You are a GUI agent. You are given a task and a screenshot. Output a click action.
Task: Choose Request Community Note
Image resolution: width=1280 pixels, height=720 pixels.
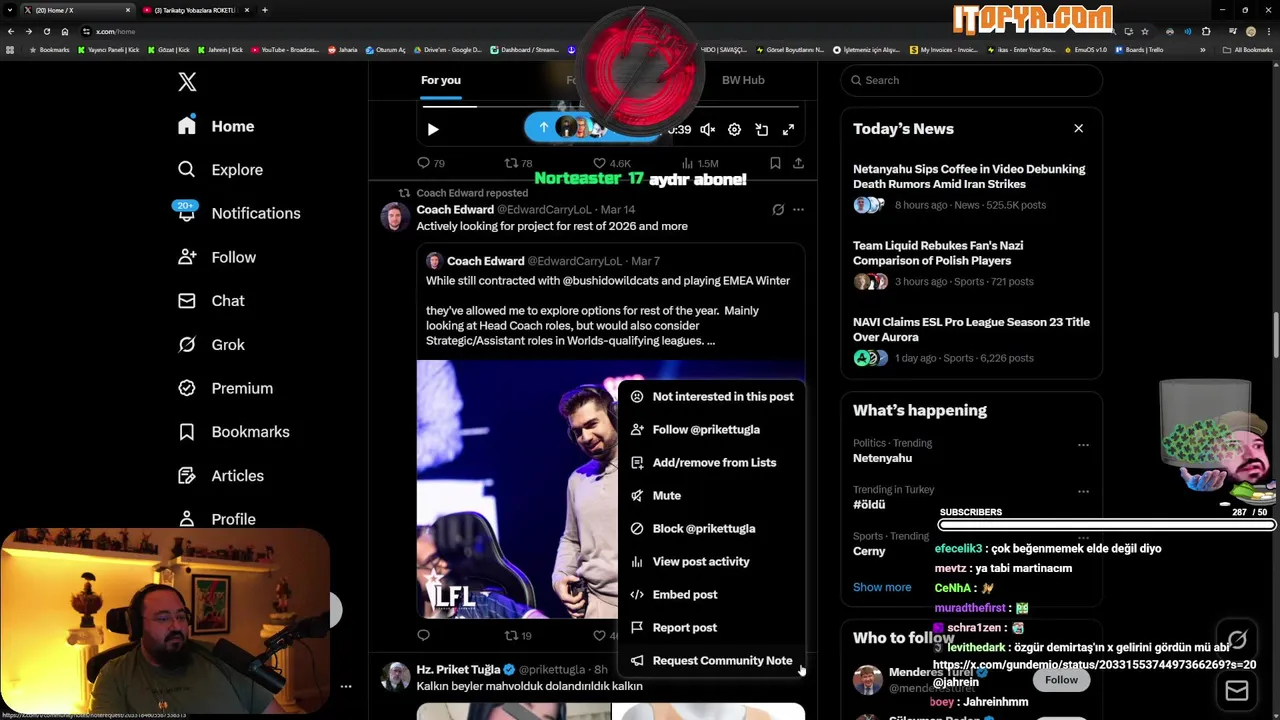[712, 661]
